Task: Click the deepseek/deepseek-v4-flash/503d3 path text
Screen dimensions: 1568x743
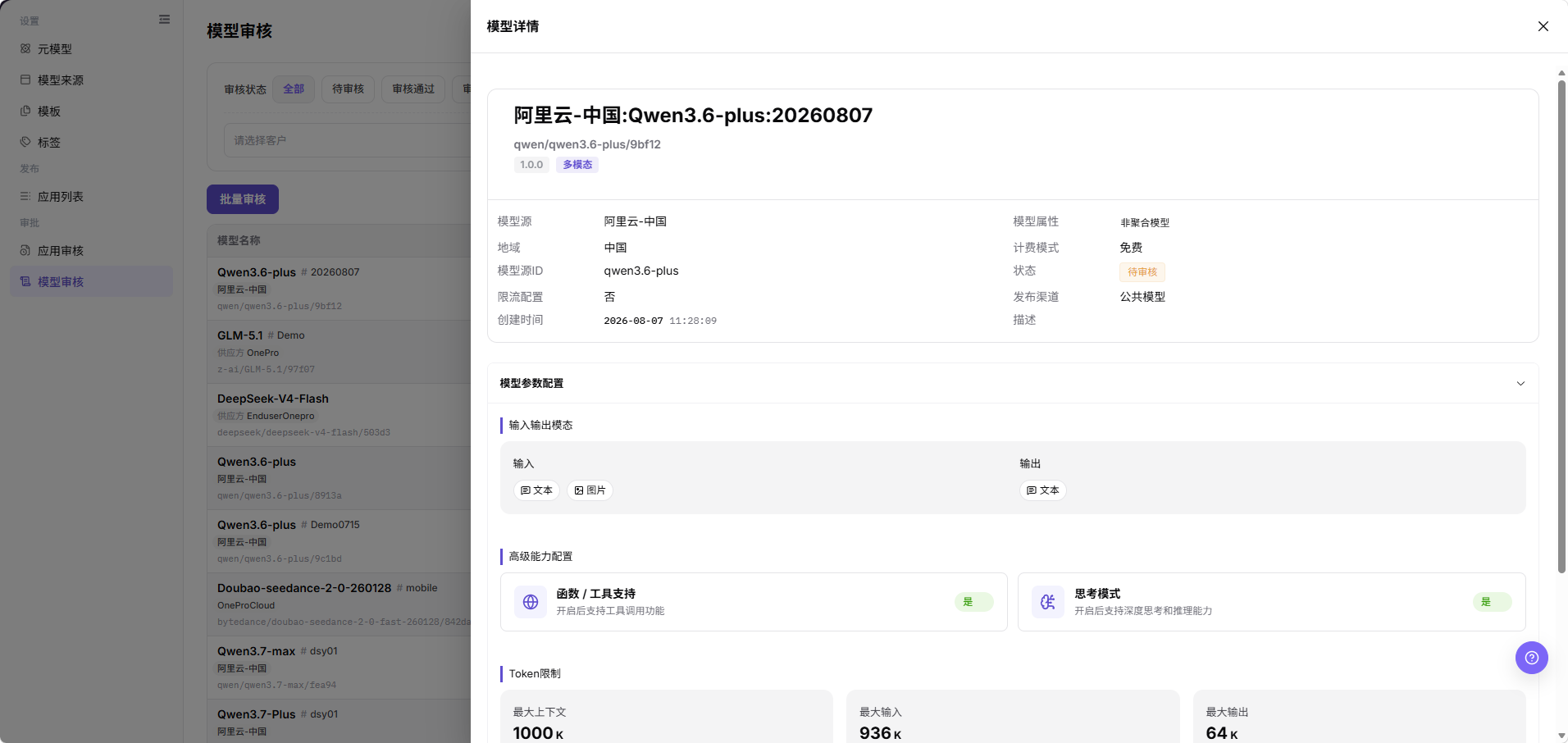Action: tap(303, 432)
